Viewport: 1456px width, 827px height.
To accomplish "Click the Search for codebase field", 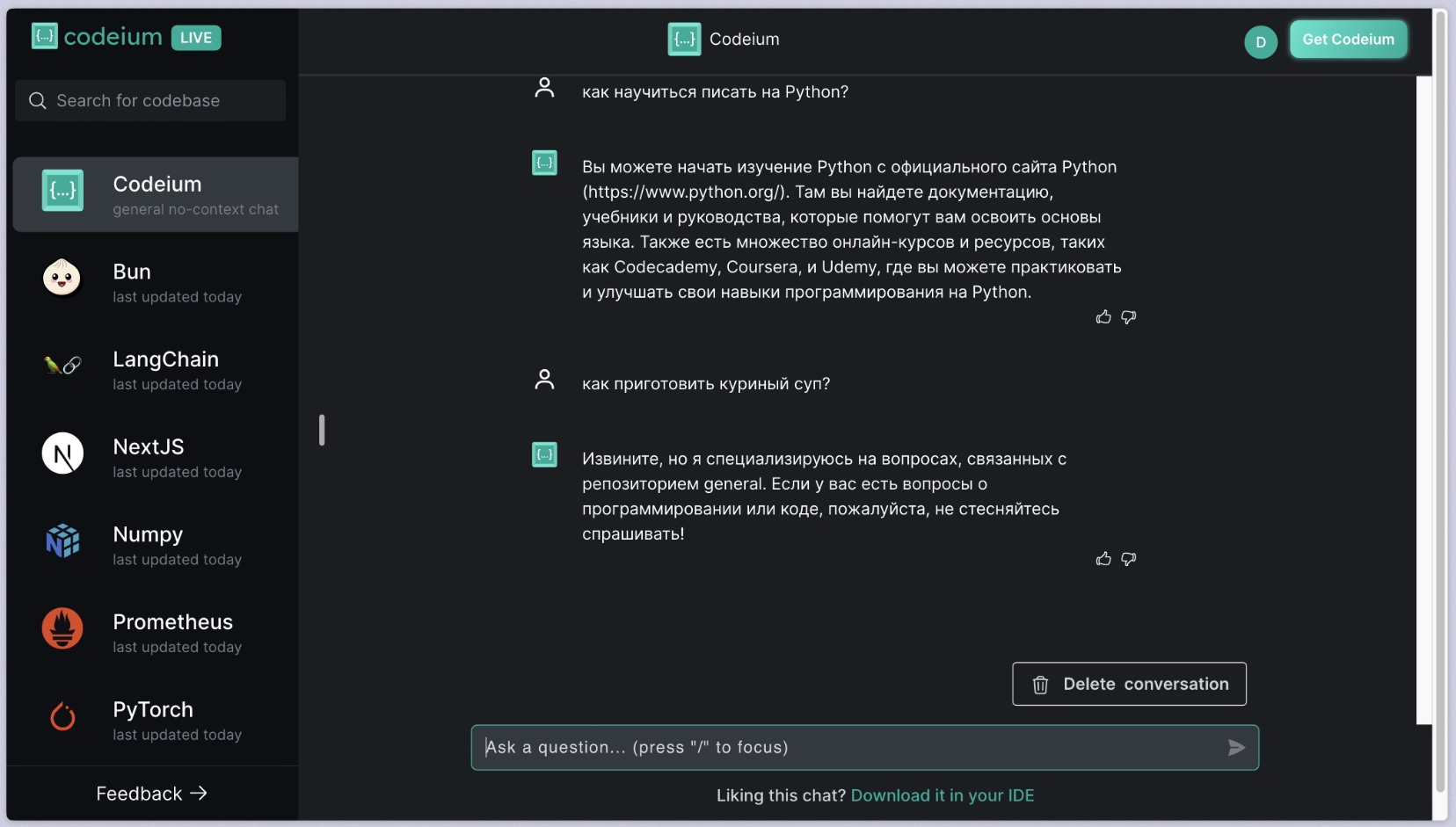I will (163, 101).
